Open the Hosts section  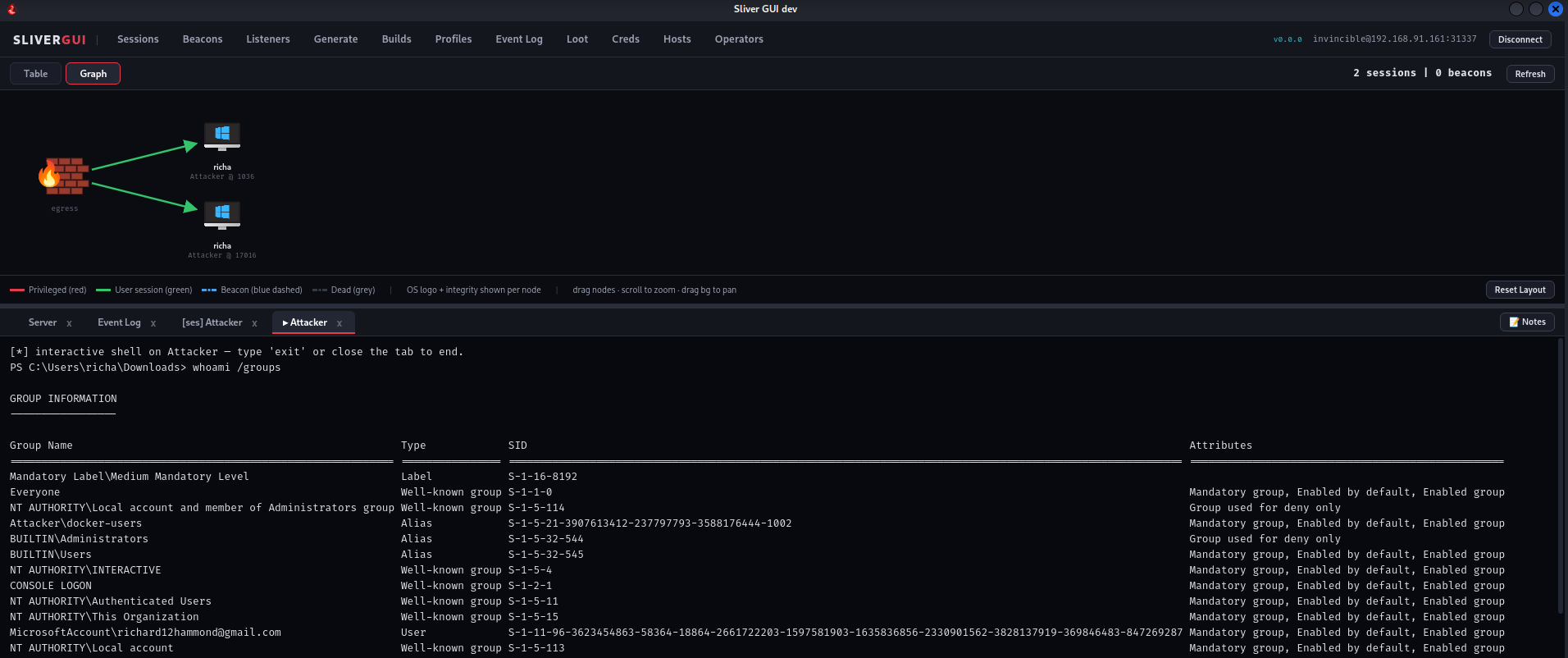coord(677,39)
